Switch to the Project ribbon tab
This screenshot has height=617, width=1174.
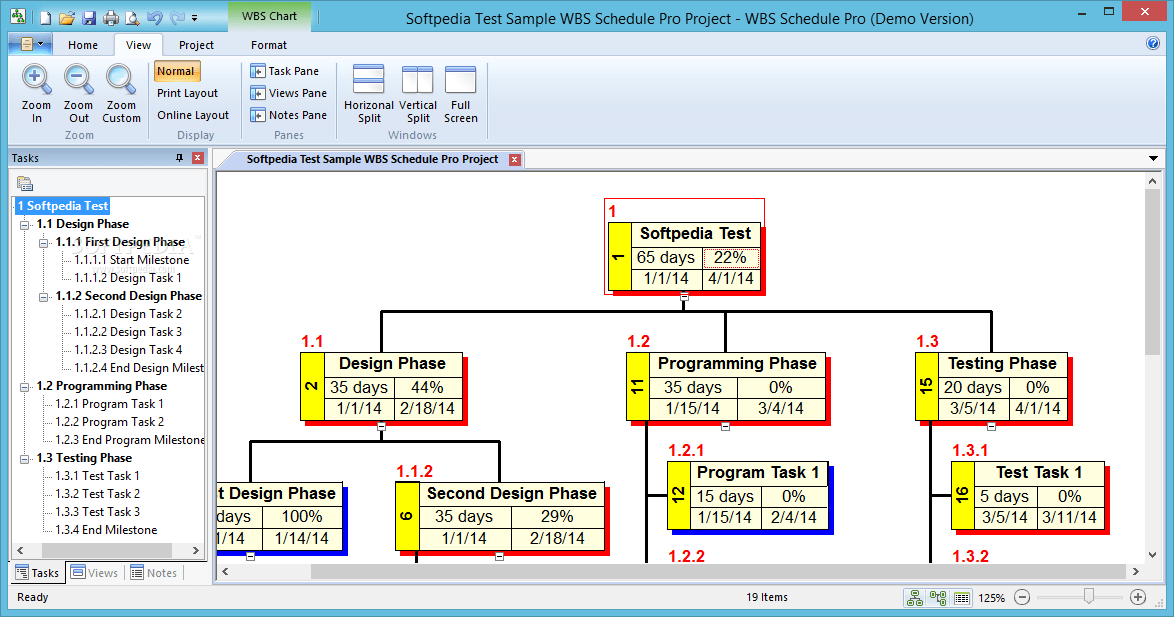(x=196, y=45)
